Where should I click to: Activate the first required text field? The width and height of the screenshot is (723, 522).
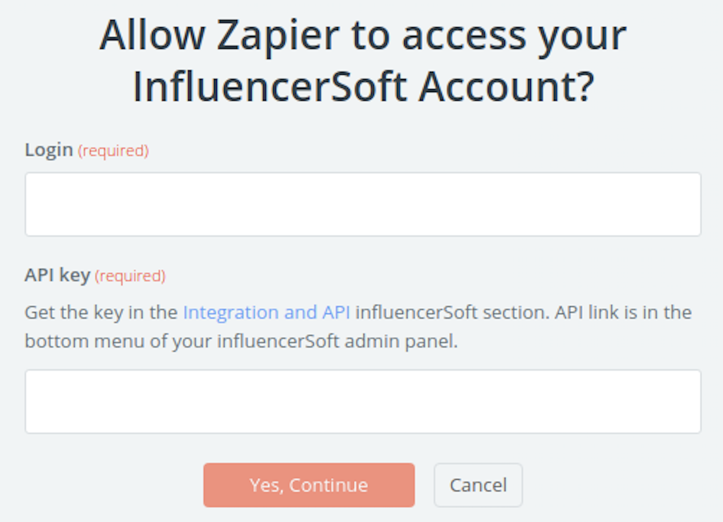362,204
